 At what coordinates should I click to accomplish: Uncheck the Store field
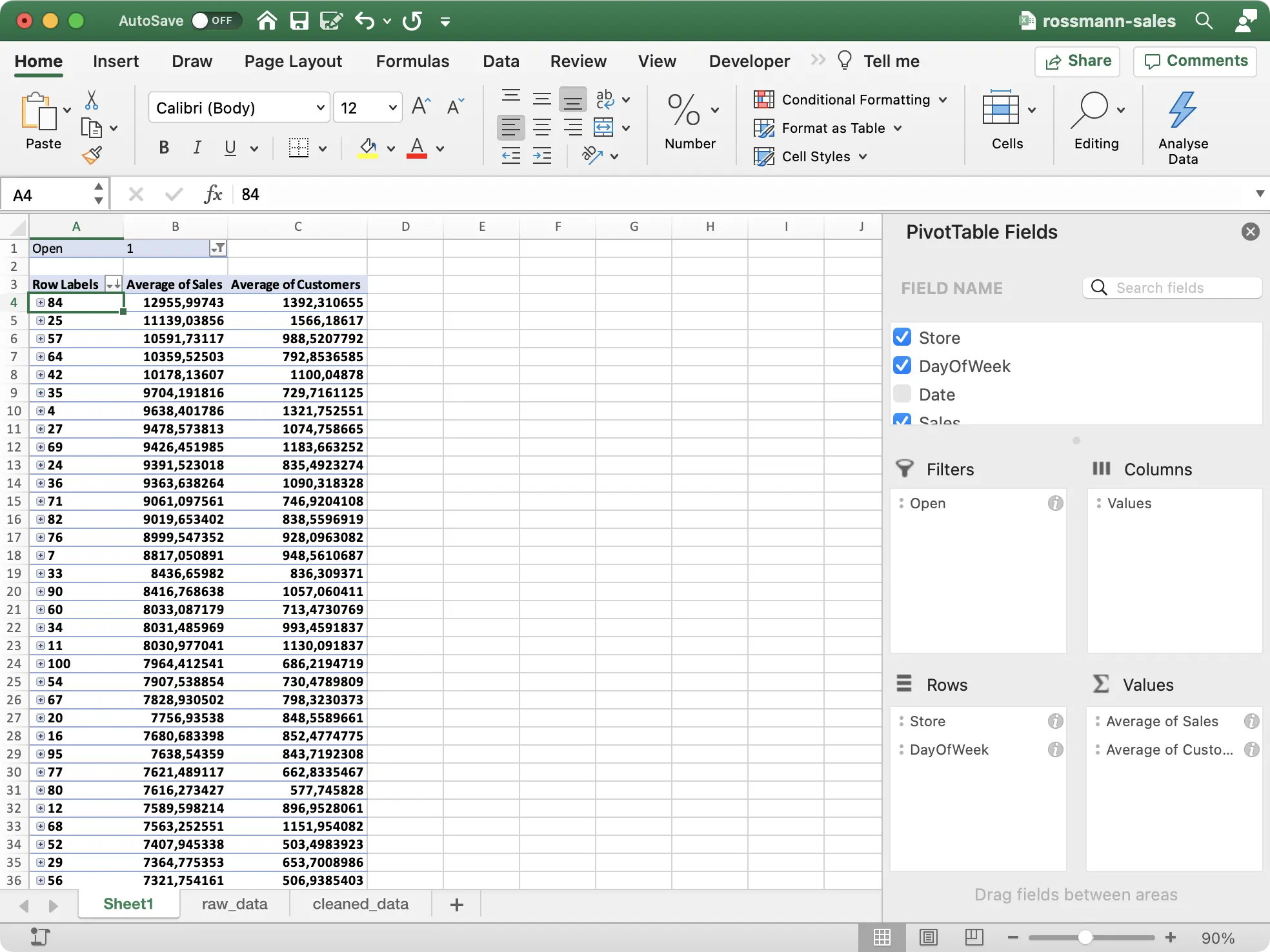902,337
